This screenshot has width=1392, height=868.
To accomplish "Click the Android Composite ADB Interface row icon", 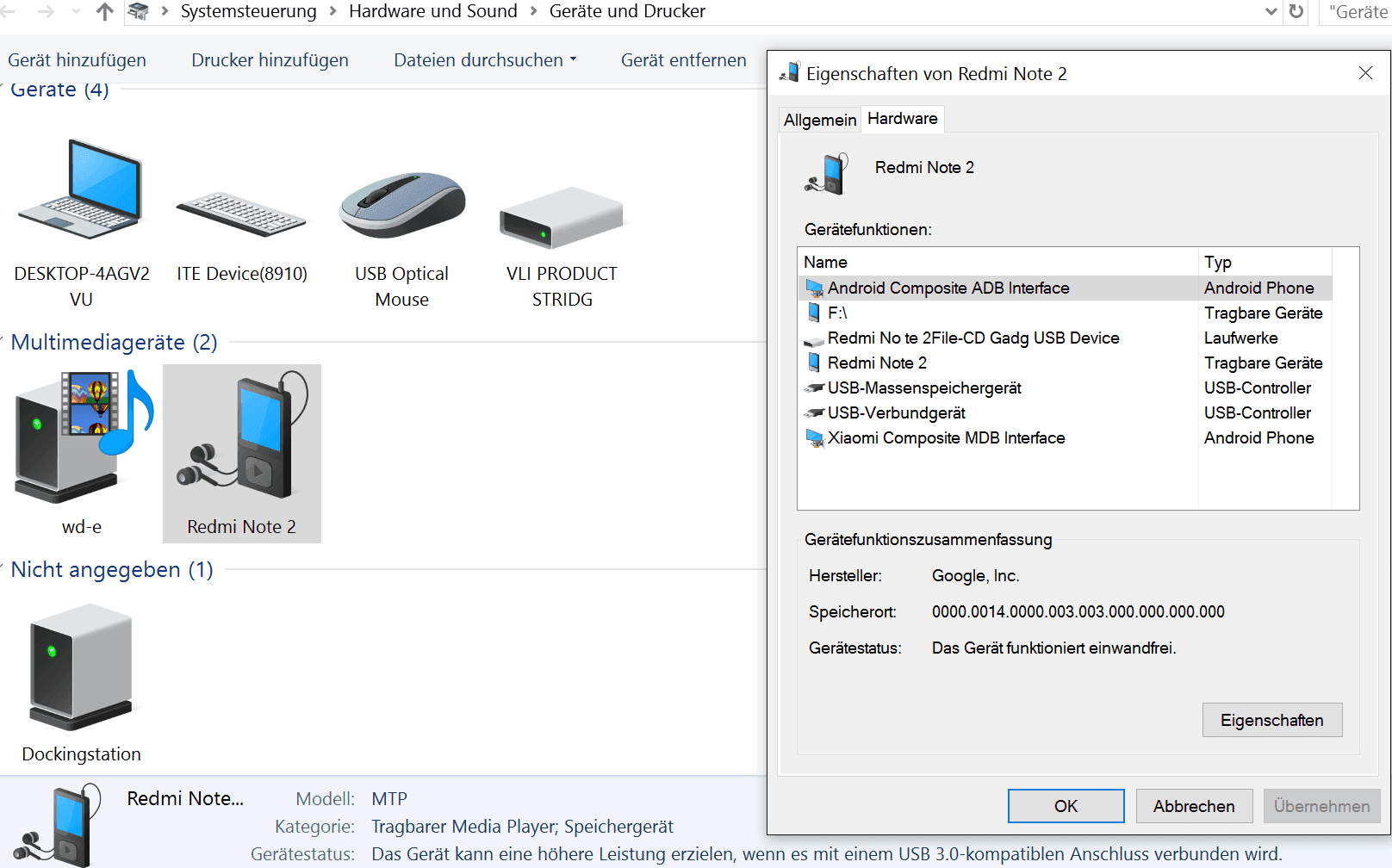I will (x=814, y=288).
